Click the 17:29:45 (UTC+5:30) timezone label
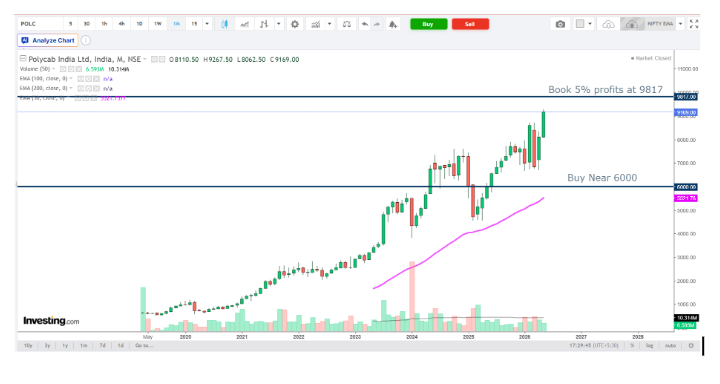This screenshot has width=720, height=384. 594,345
